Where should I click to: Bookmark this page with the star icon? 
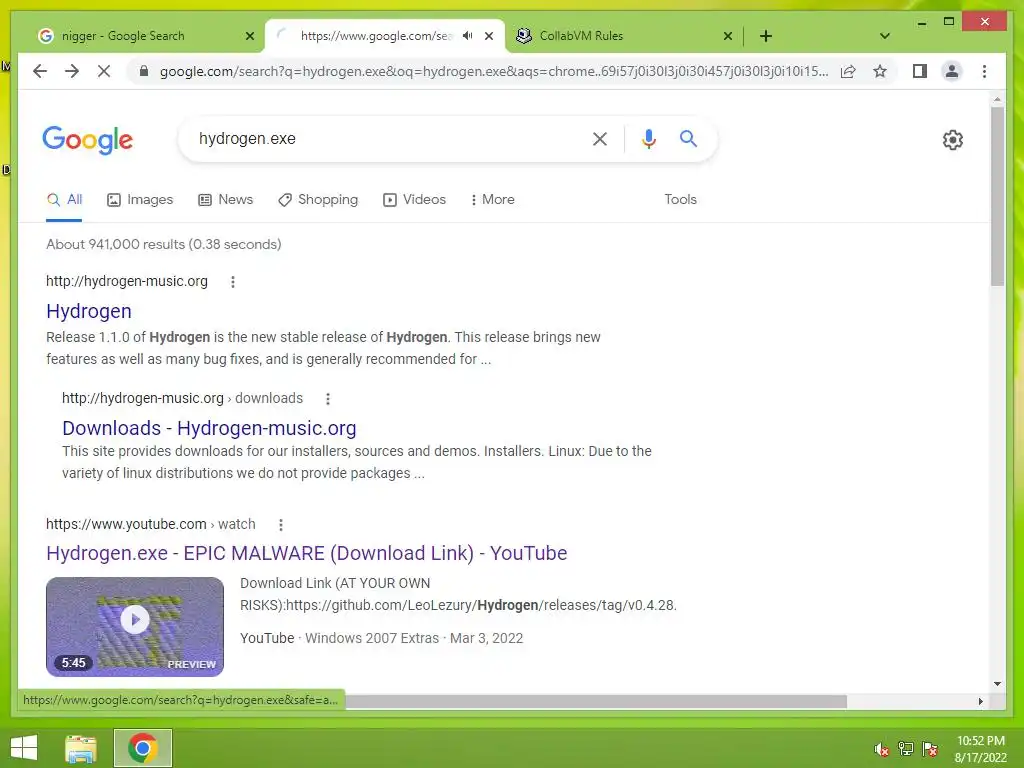[x=880, y=71]
